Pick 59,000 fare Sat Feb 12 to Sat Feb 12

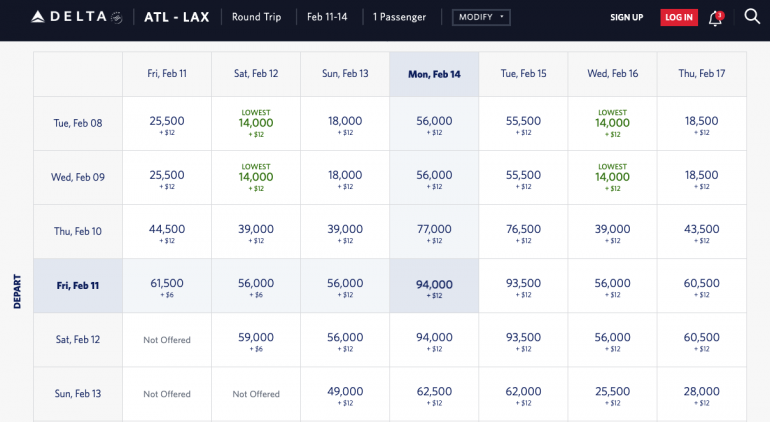click(x=256, y=340)
